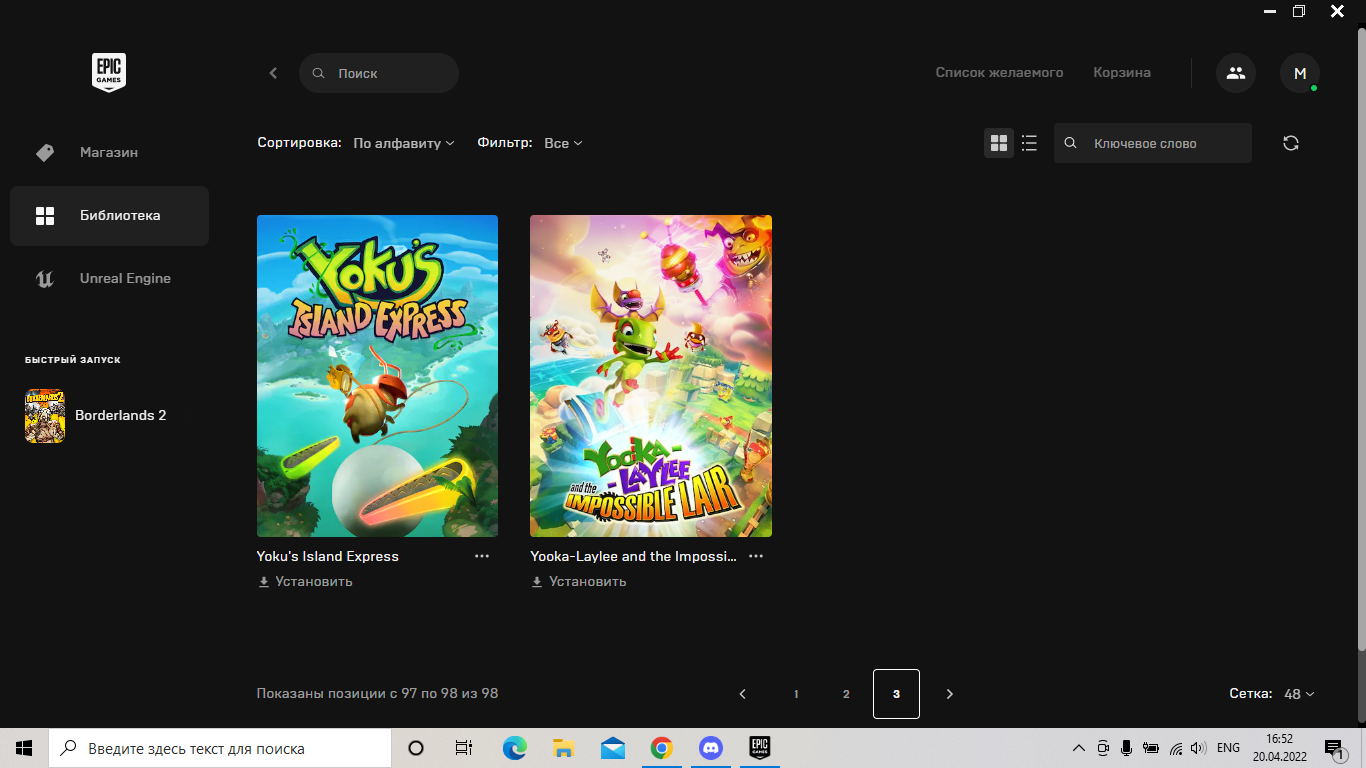Open the battery status tray icon
The image size is (1366, 768).
pyautogui.click(x=1151, y=748)
